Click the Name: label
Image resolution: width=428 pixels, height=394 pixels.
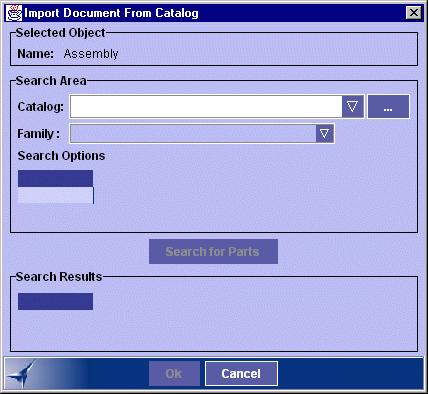(x=36, y=54)
